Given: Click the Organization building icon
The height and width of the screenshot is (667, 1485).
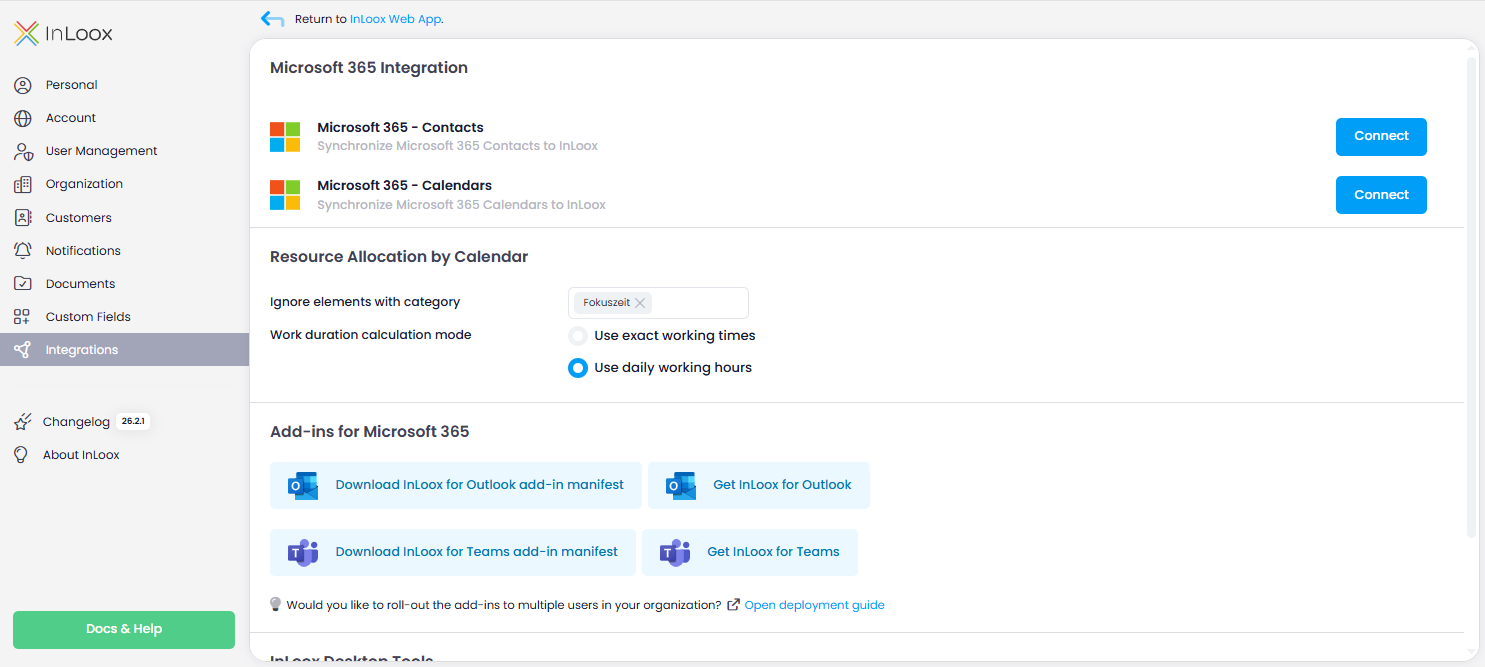Looking at the screenshot, I should 23,184.
